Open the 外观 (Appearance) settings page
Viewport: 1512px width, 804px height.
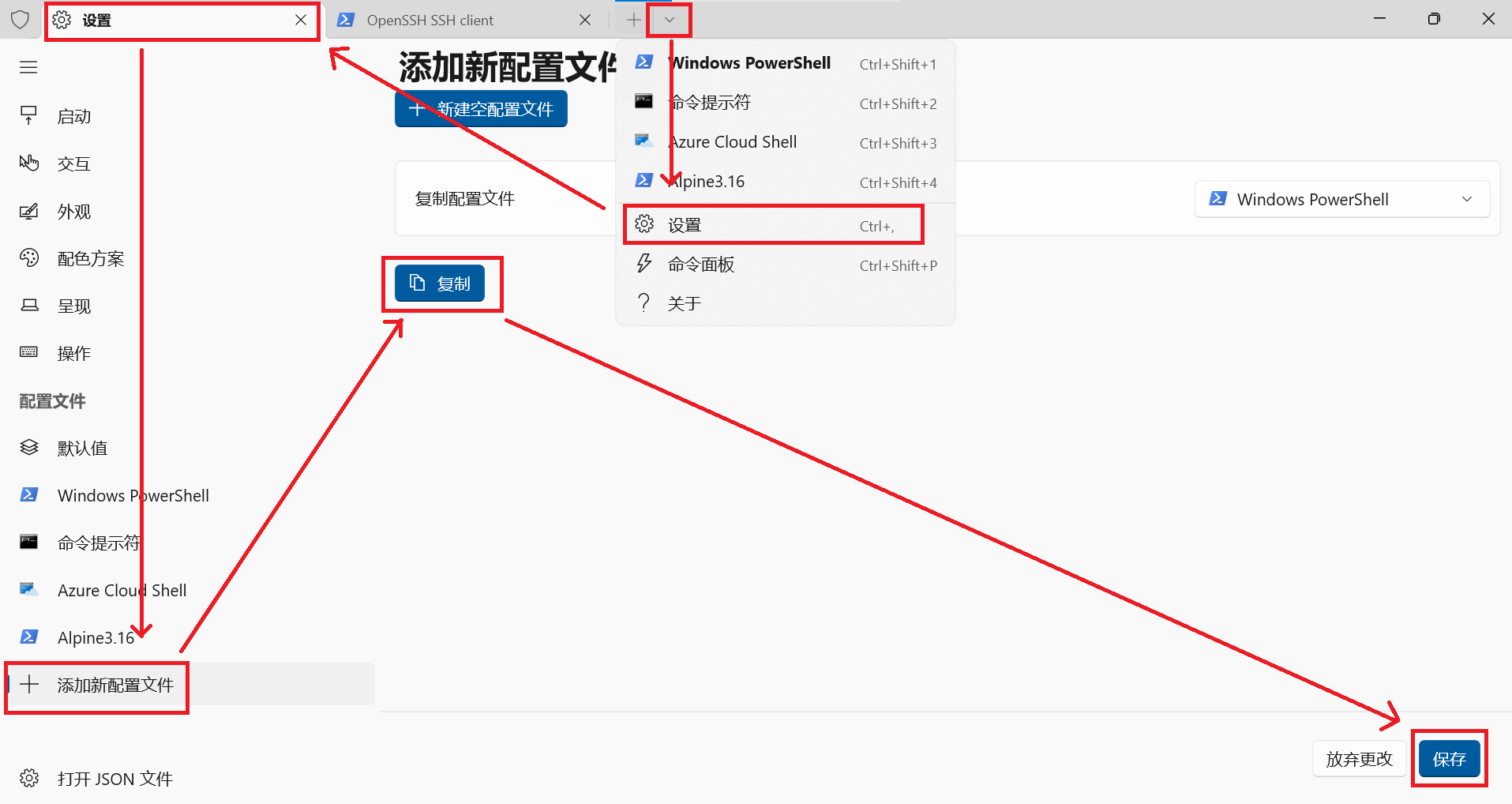[73, 212]
